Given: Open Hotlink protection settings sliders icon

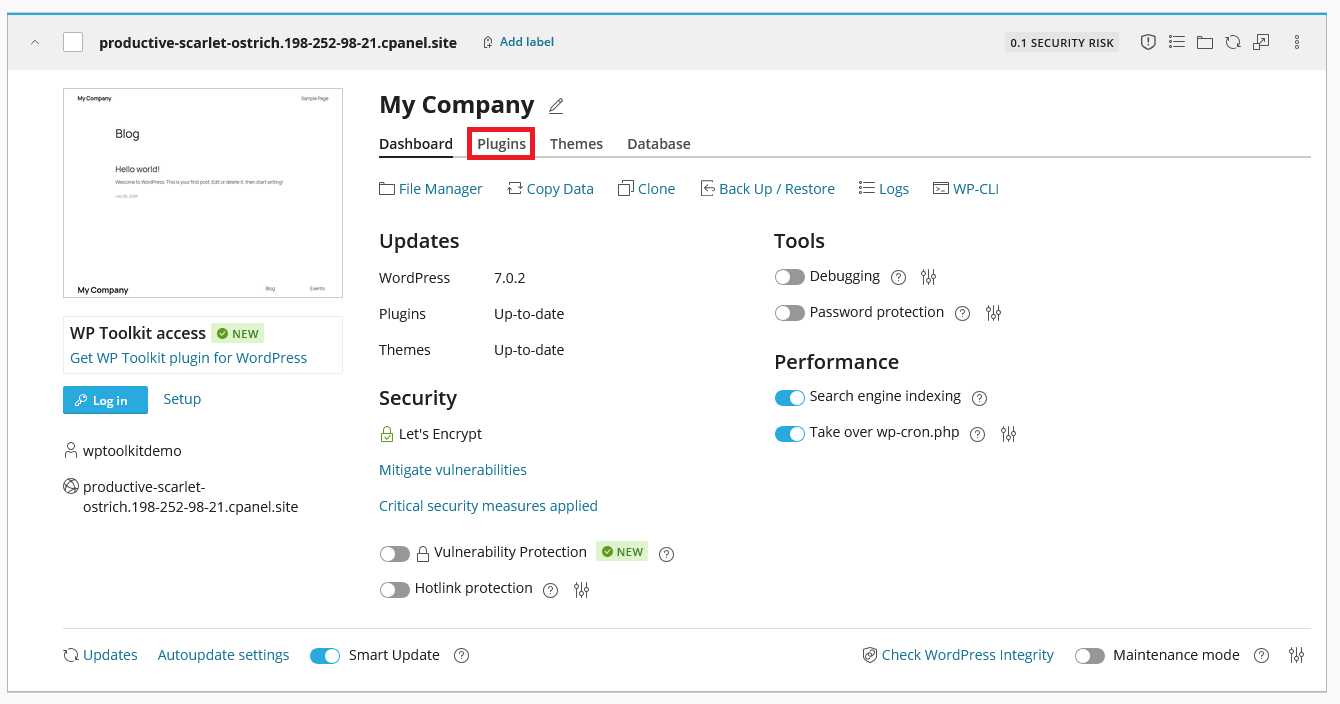Looking at the screenshot, I should point(582,590).
